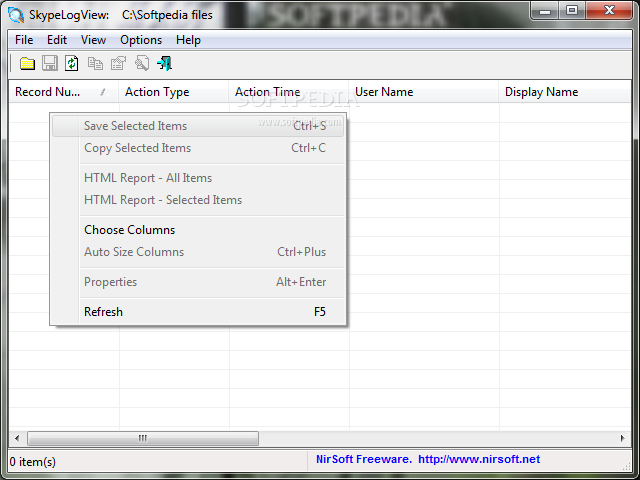Sort by User Name column header
The image size is (640, 480).
point(424,92)
